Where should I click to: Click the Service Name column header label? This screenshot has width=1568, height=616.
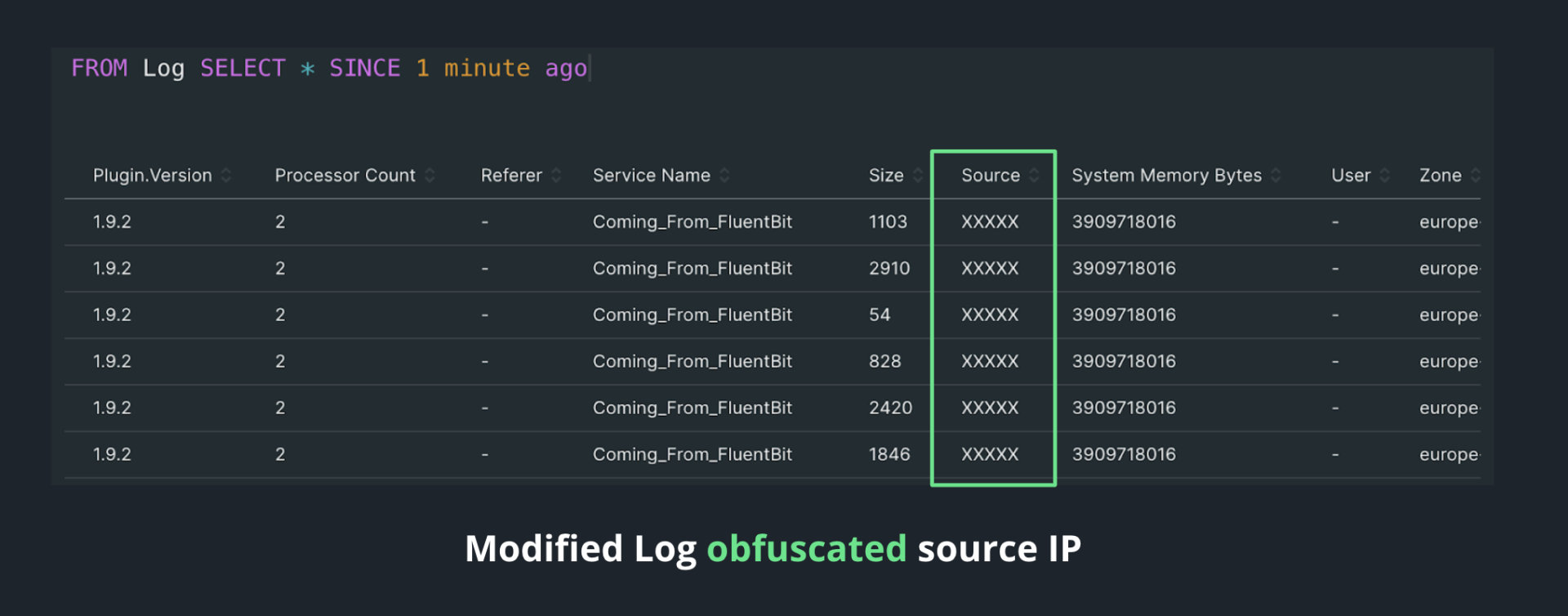click(x=651, y=175)
